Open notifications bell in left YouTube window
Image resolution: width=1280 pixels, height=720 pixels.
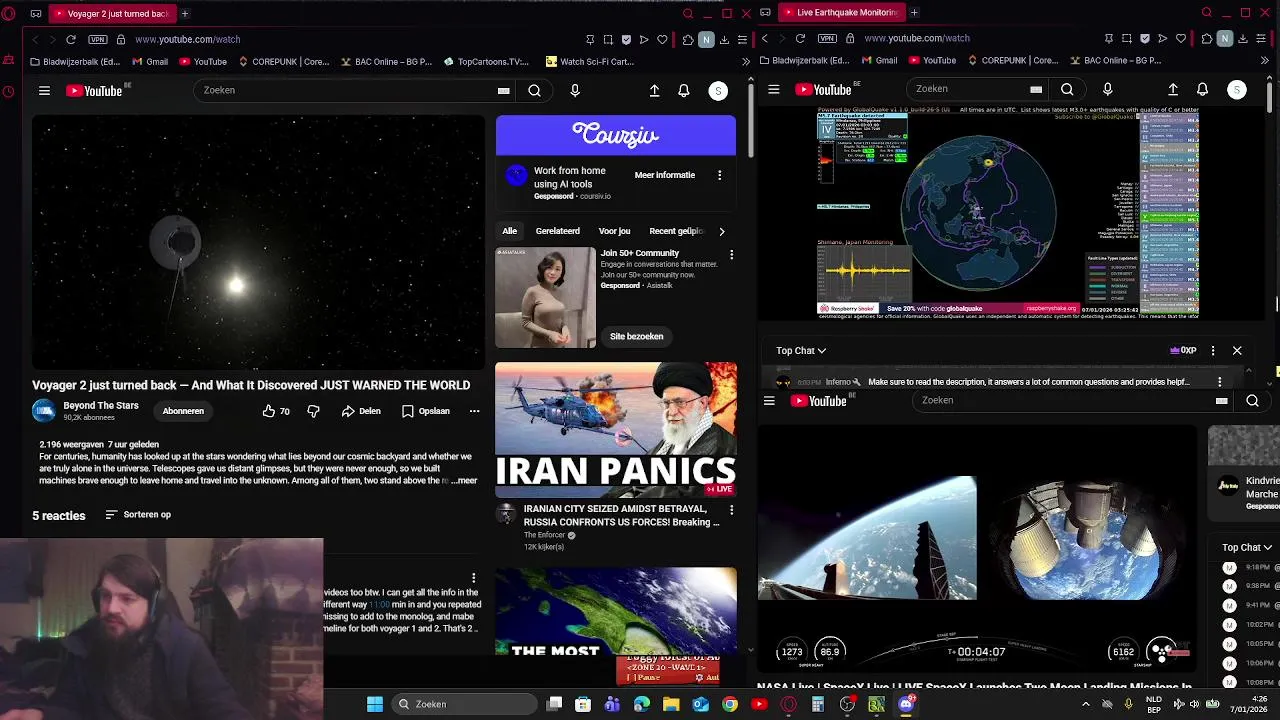point(684,91)
